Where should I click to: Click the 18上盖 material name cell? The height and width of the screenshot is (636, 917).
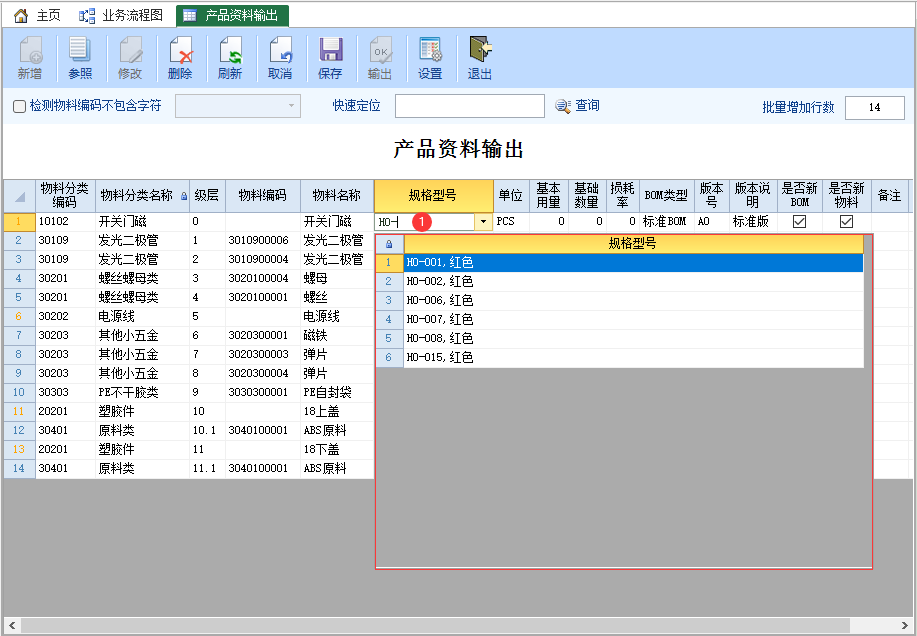click(337, 412)
